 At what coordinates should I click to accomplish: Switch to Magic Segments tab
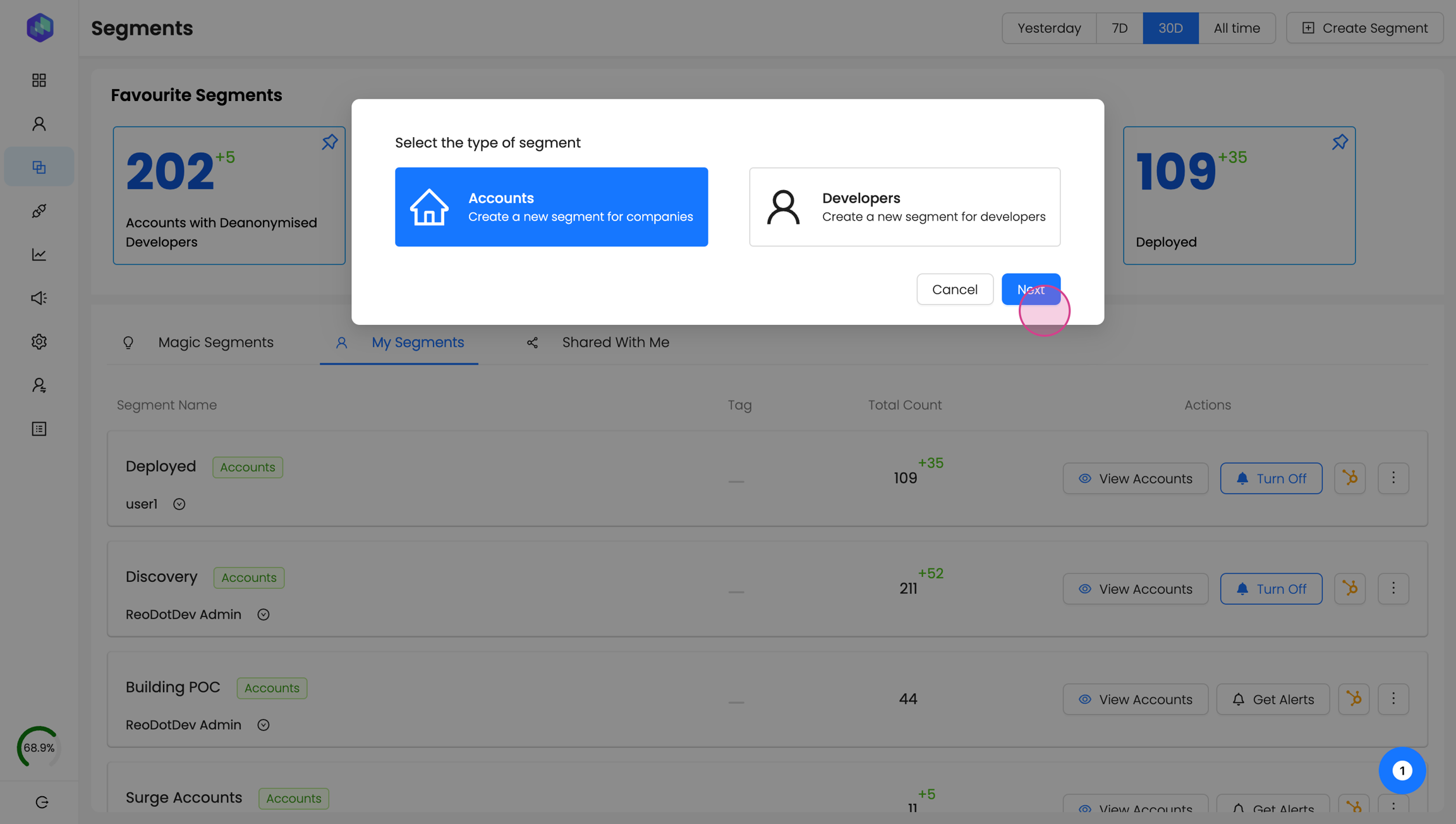pos(215,342)
